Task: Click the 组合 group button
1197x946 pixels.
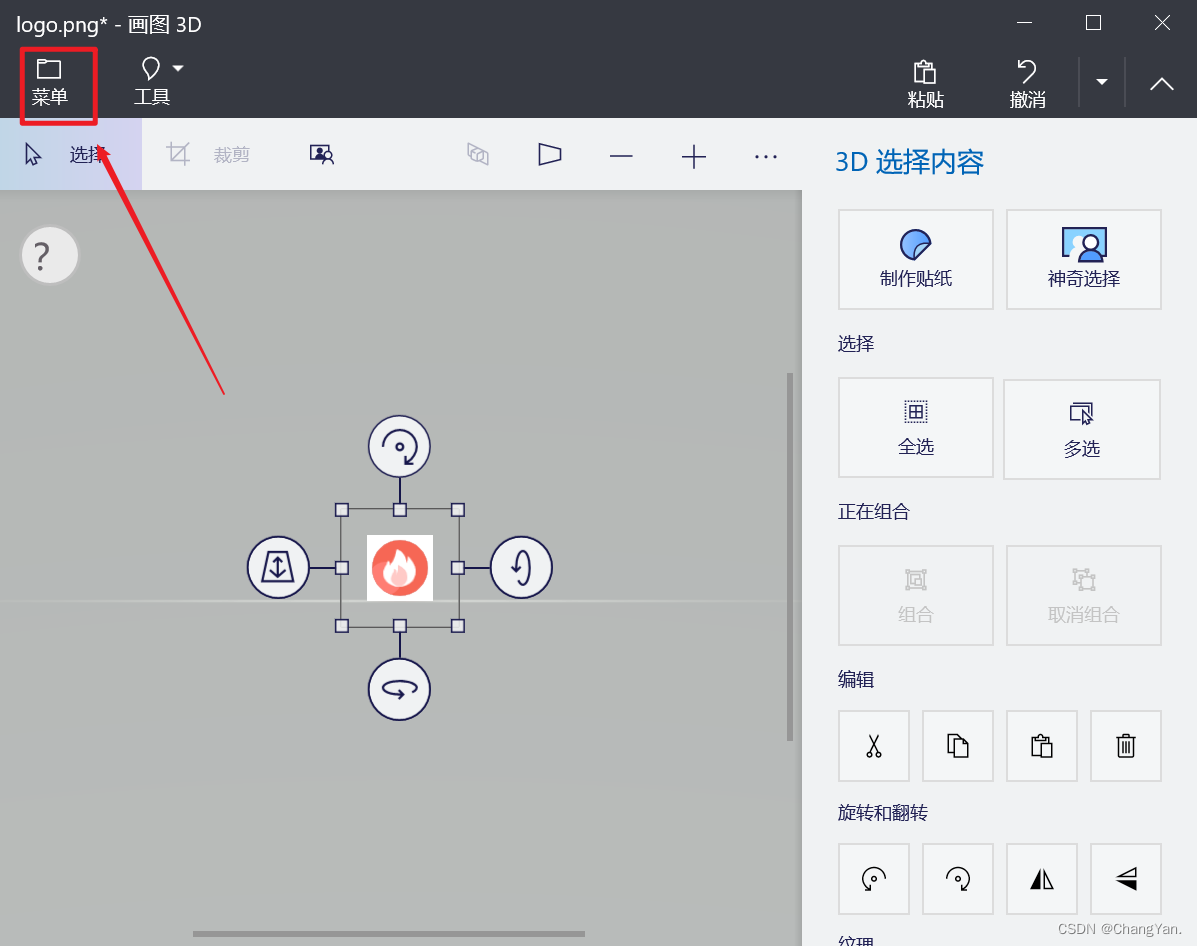Action: tap(915, 596)
